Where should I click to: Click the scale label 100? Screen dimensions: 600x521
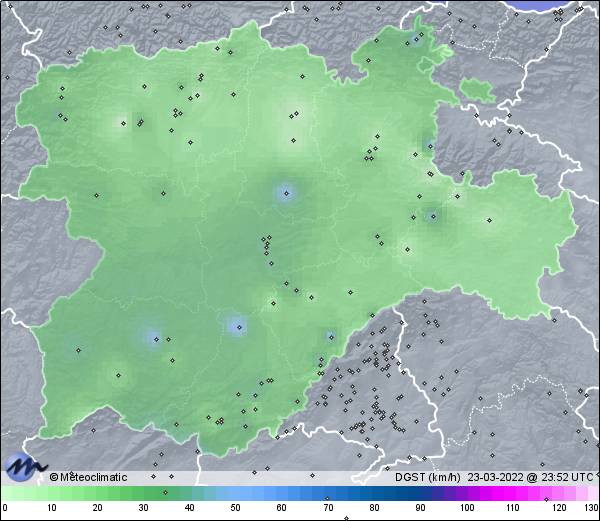click(x=467, y=508)
